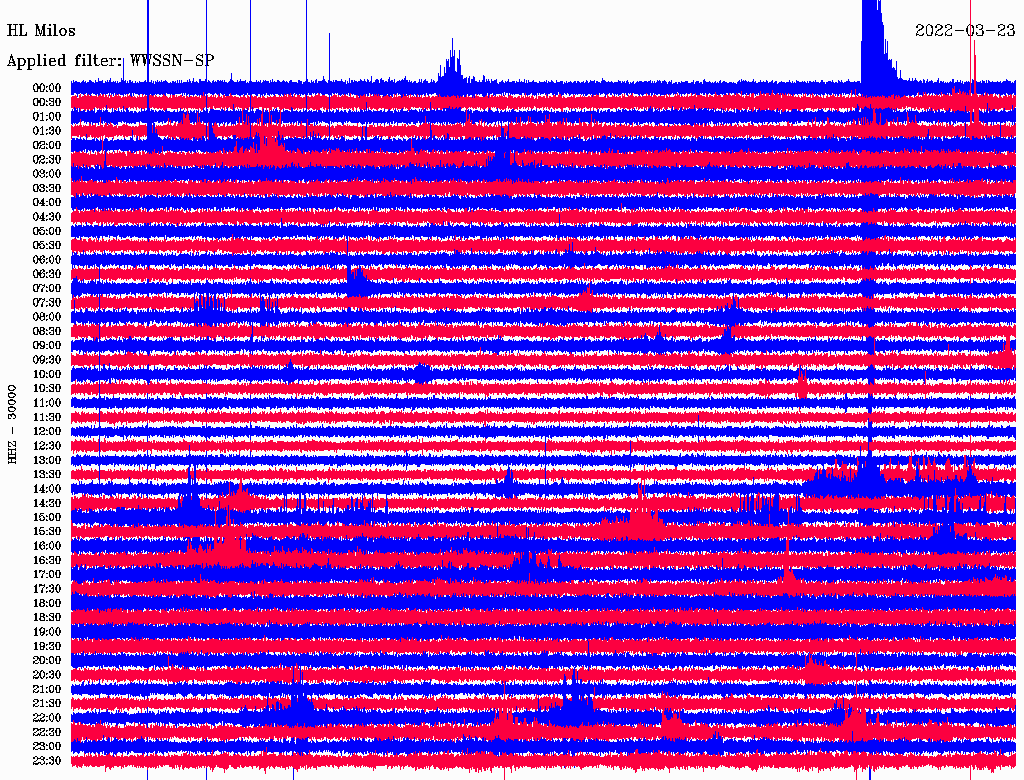Select the 18:30 time label
The height and width of the screenshot is (780, 1024).
(47, 617)
